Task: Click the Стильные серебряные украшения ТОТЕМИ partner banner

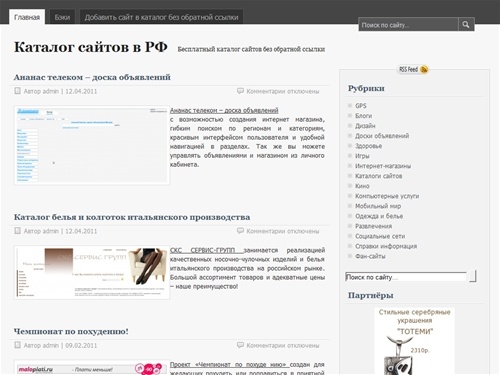Action: point(414,341)
